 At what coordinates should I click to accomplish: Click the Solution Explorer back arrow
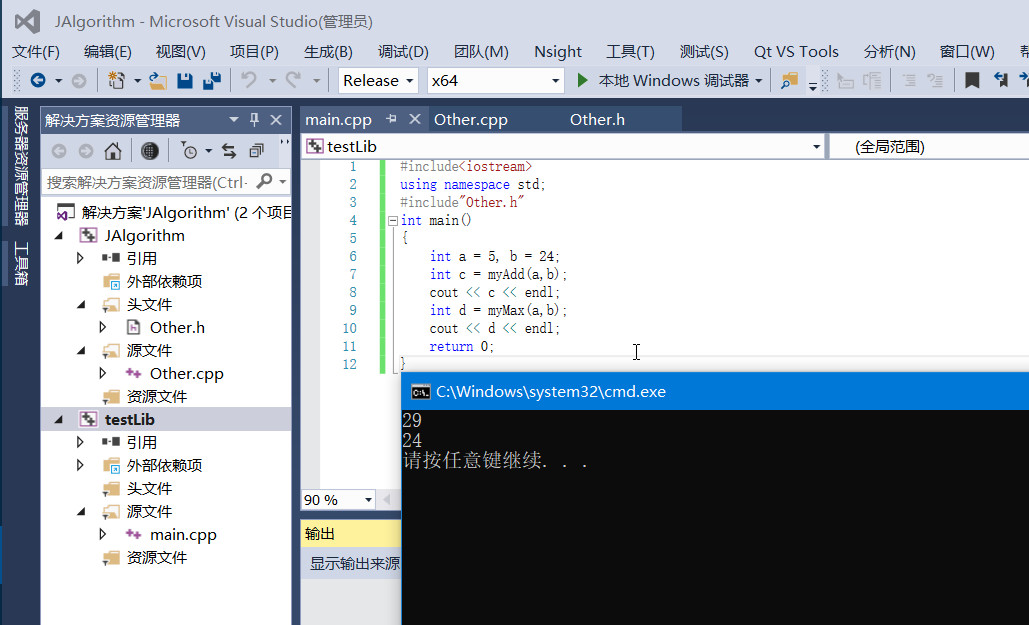59,152
